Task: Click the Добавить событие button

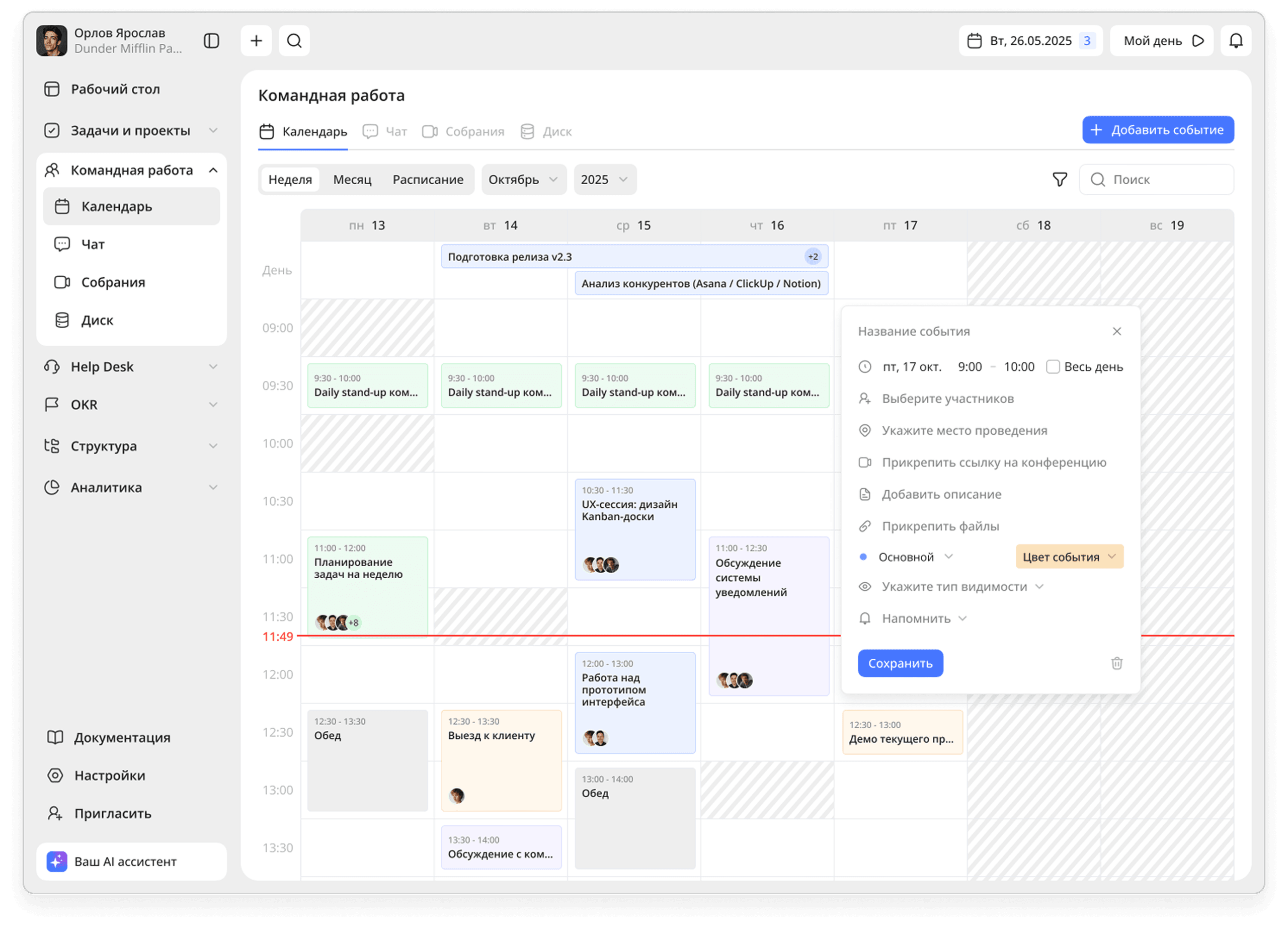Action: click(x=1157, y=130)
